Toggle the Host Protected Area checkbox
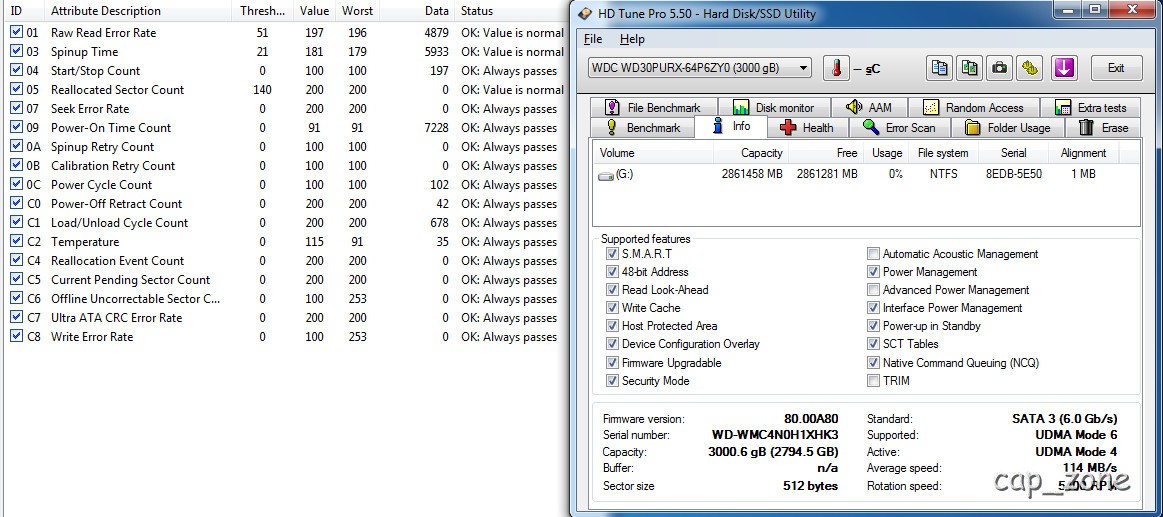 [612, 326]
